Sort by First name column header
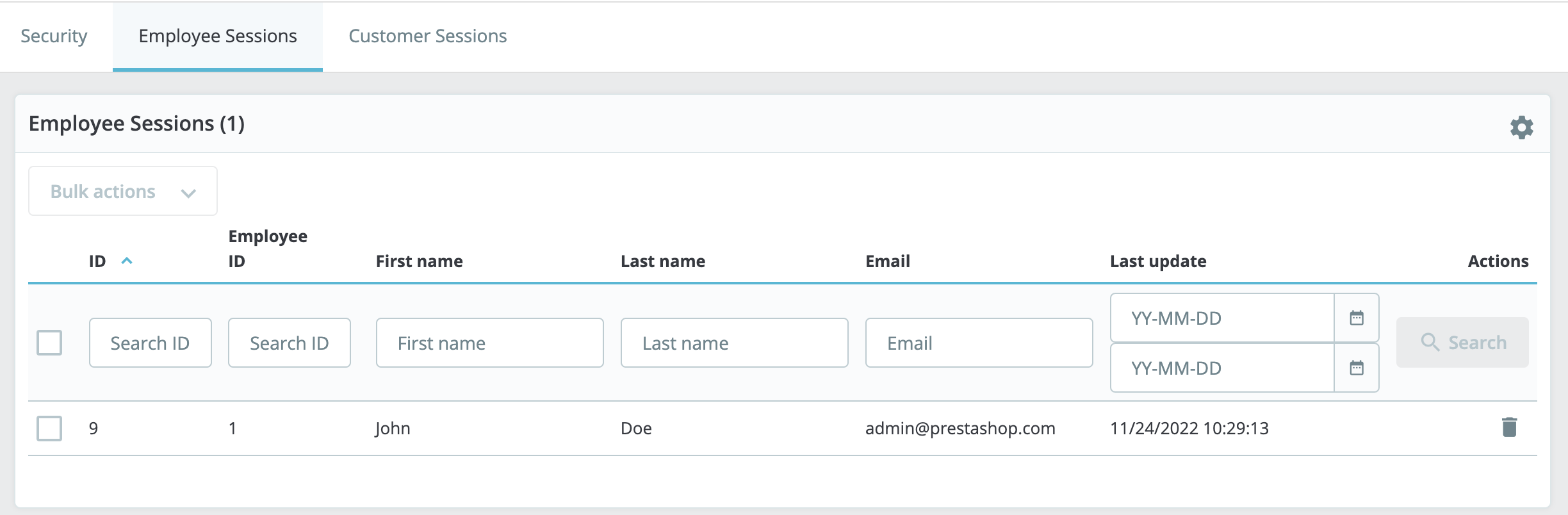This screenshot has height=515, width=1568. 419,261
